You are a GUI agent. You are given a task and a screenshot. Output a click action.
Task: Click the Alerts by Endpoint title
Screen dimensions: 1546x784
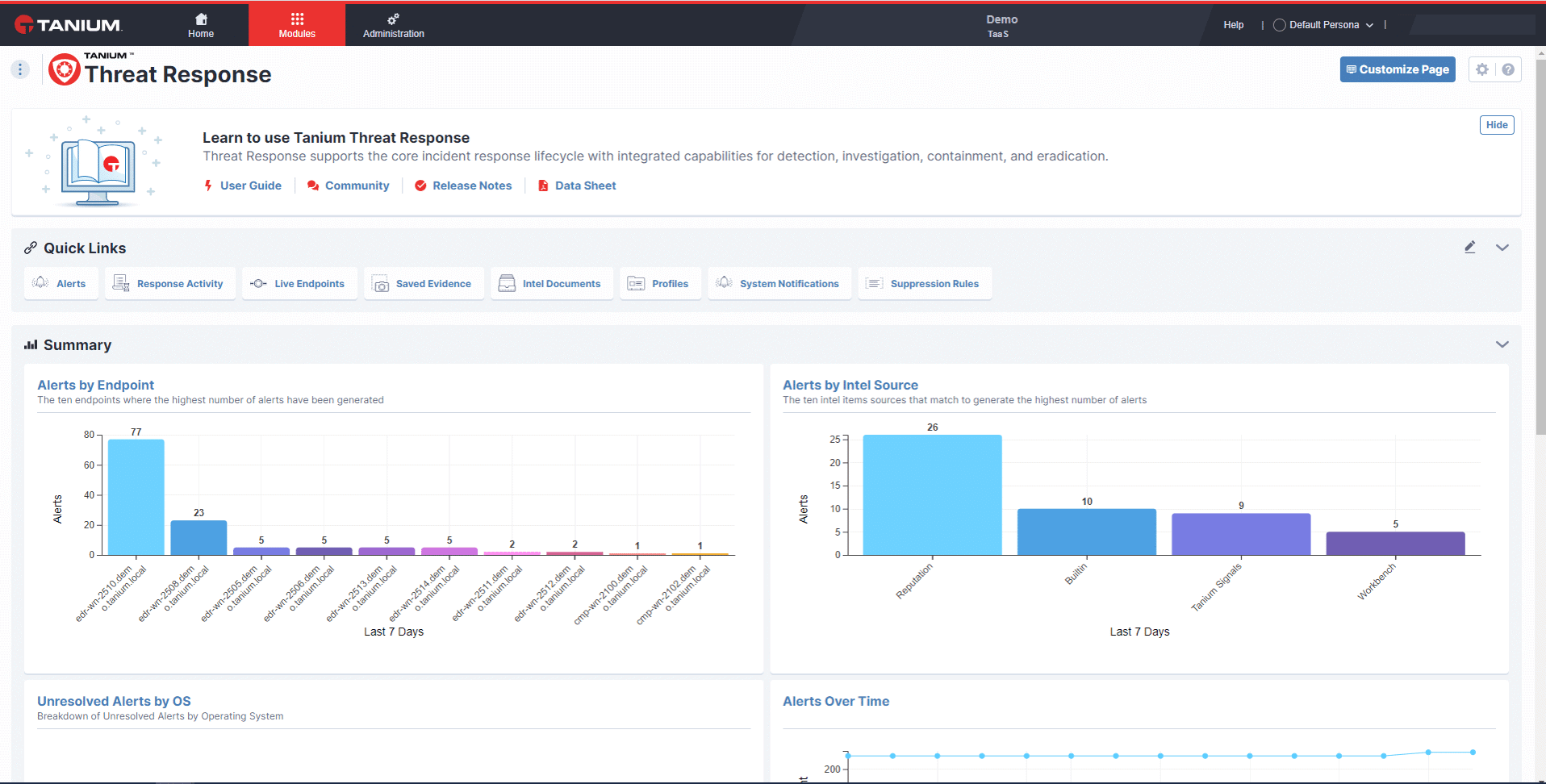click(95, 386)
